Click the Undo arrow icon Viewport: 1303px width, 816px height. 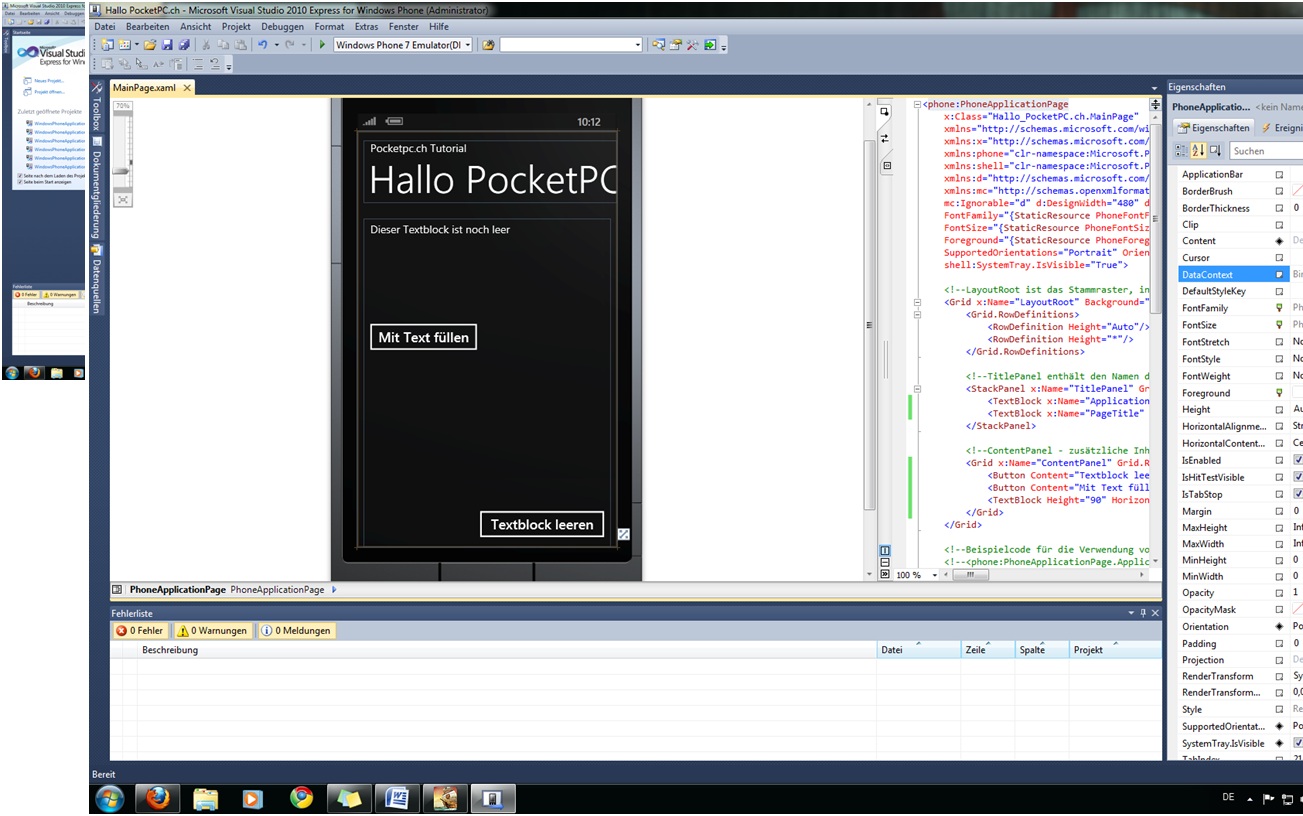(263, 44)
